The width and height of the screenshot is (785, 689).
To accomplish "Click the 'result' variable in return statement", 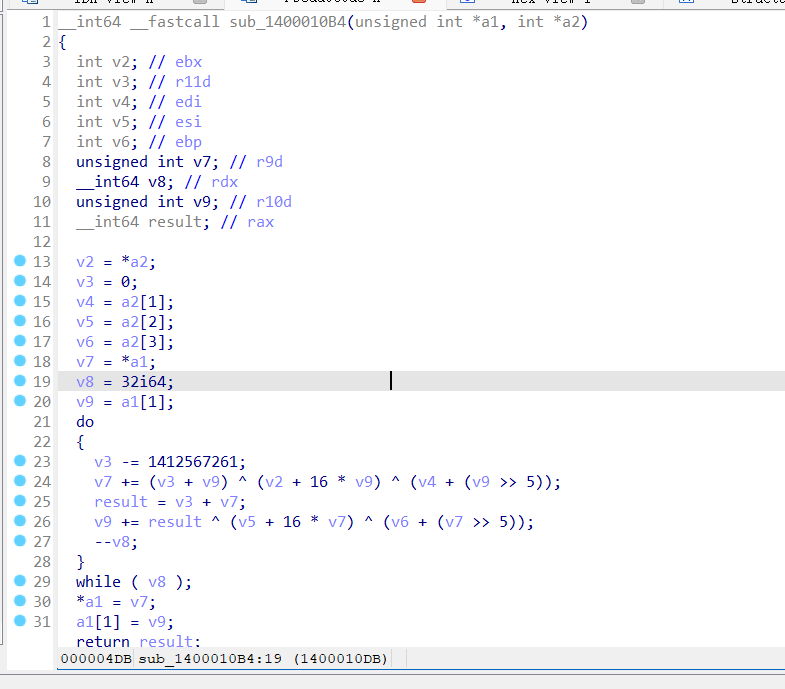I will tap(167, 641).
